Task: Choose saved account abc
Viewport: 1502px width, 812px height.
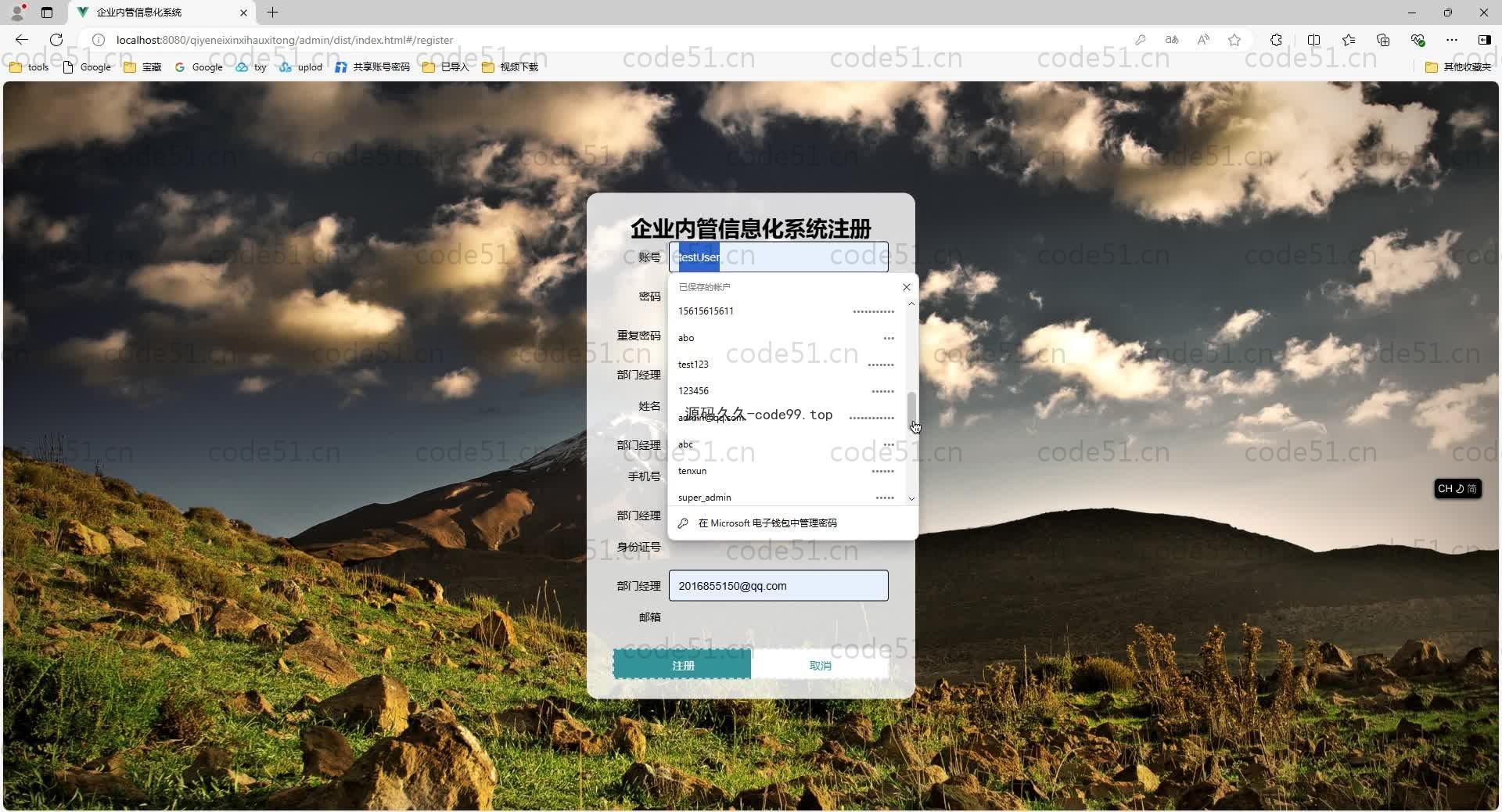Action: coord(786,444)
